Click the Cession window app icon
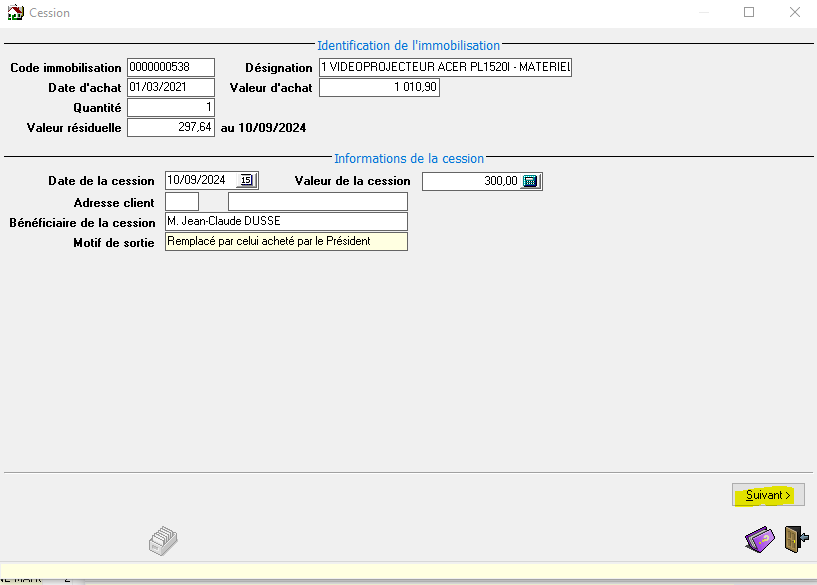This screenshot has height=585, width=817. 16,12
